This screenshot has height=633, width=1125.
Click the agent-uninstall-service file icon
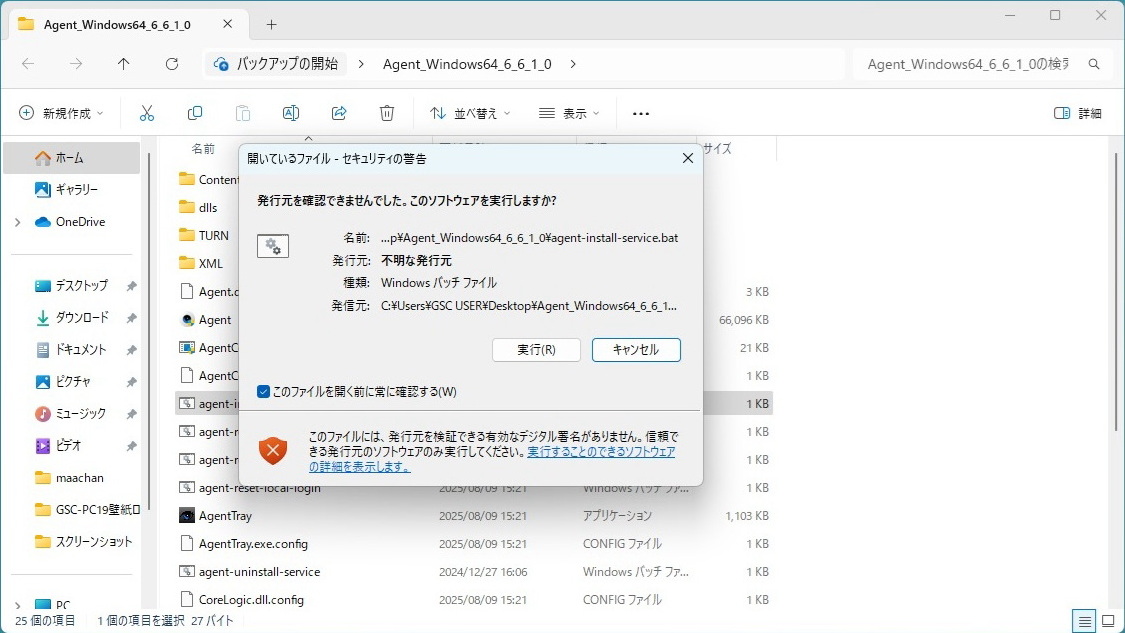click(187, 571)
